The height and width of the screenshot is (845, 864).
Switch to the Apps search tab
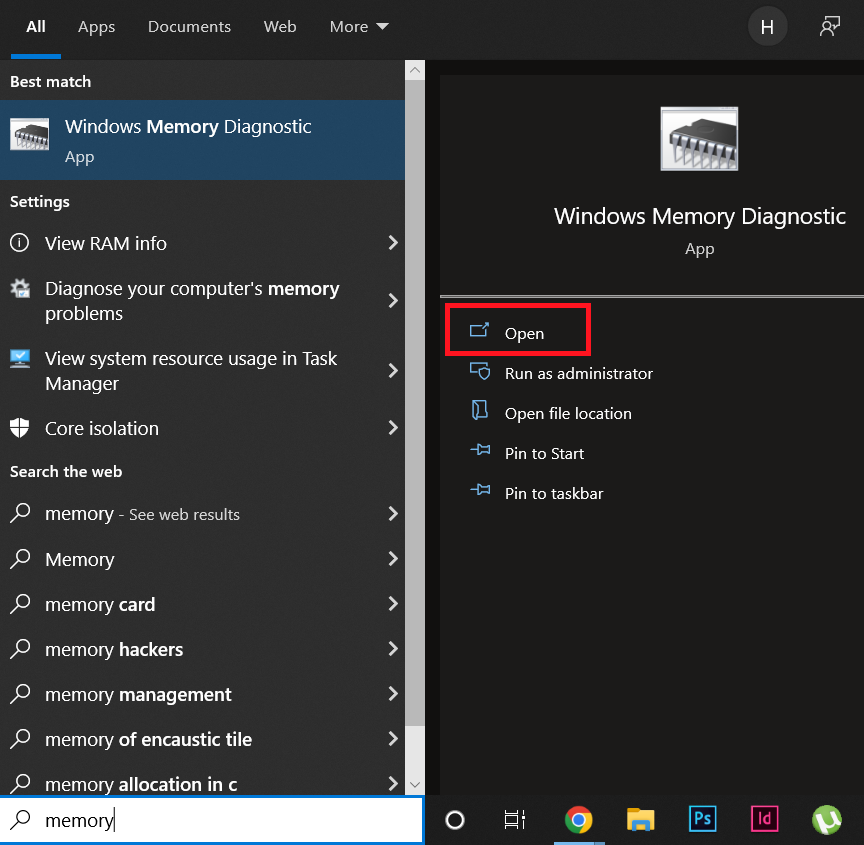tap(96, 26)
